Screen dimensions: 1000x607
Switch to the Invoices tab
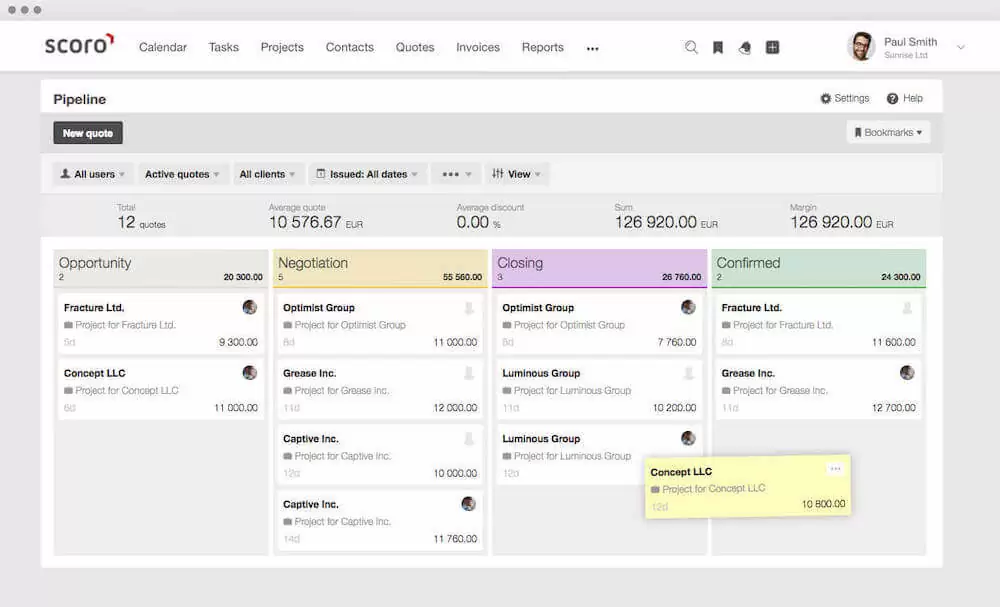coord(478,46)
